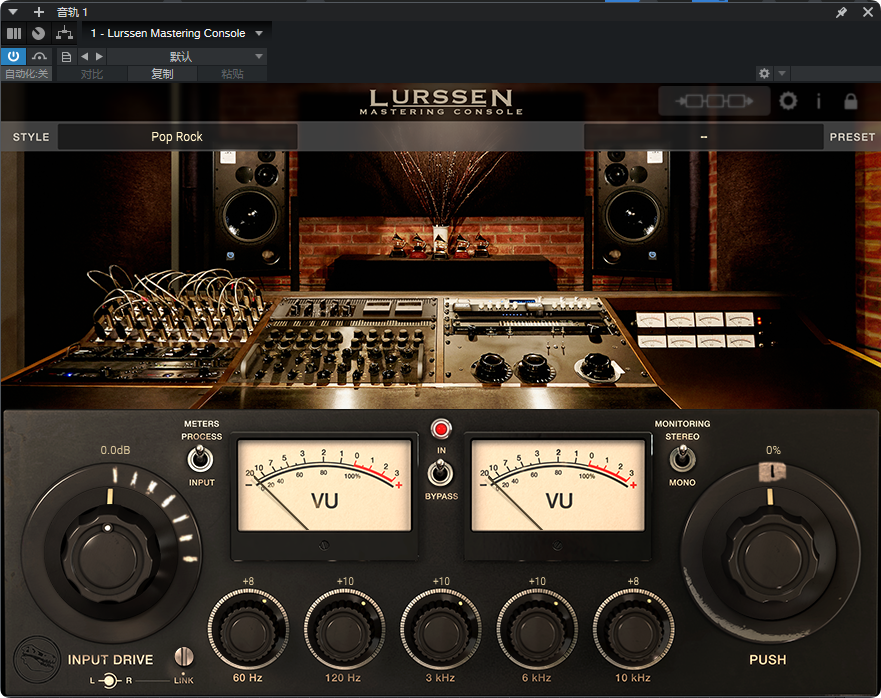The image size is (881, 698).
Task: Click the right VU meter calibration screw
Action: click(557, 545)
